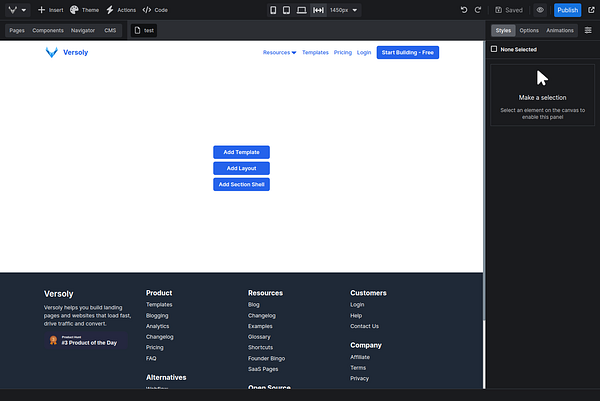Switch to the Animations panel tab
Screen dimensions: 600x401
click(x=560, y=31)
